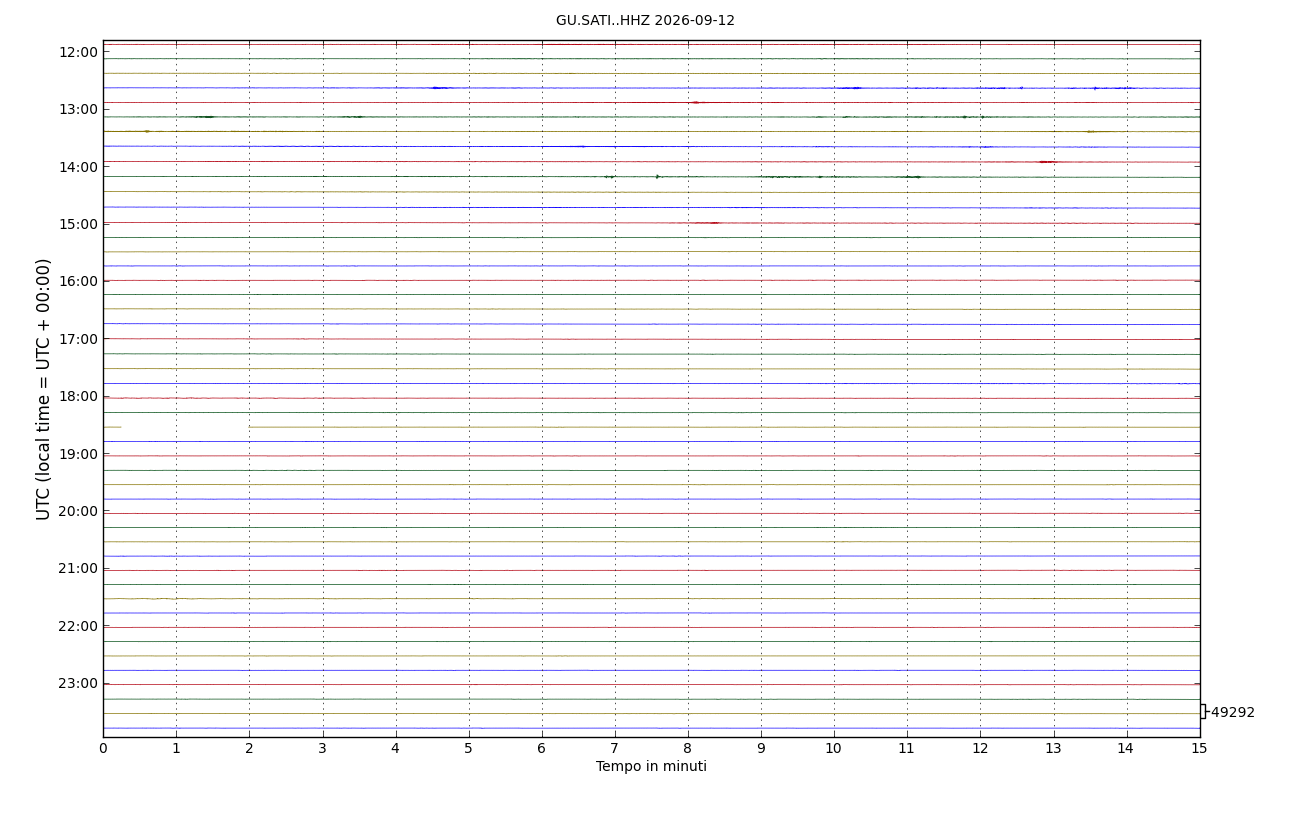This screenshot has width=1290, height=819.
Task: Click the green burst near minute 11 after 14:00
Action: coord(912,177)
